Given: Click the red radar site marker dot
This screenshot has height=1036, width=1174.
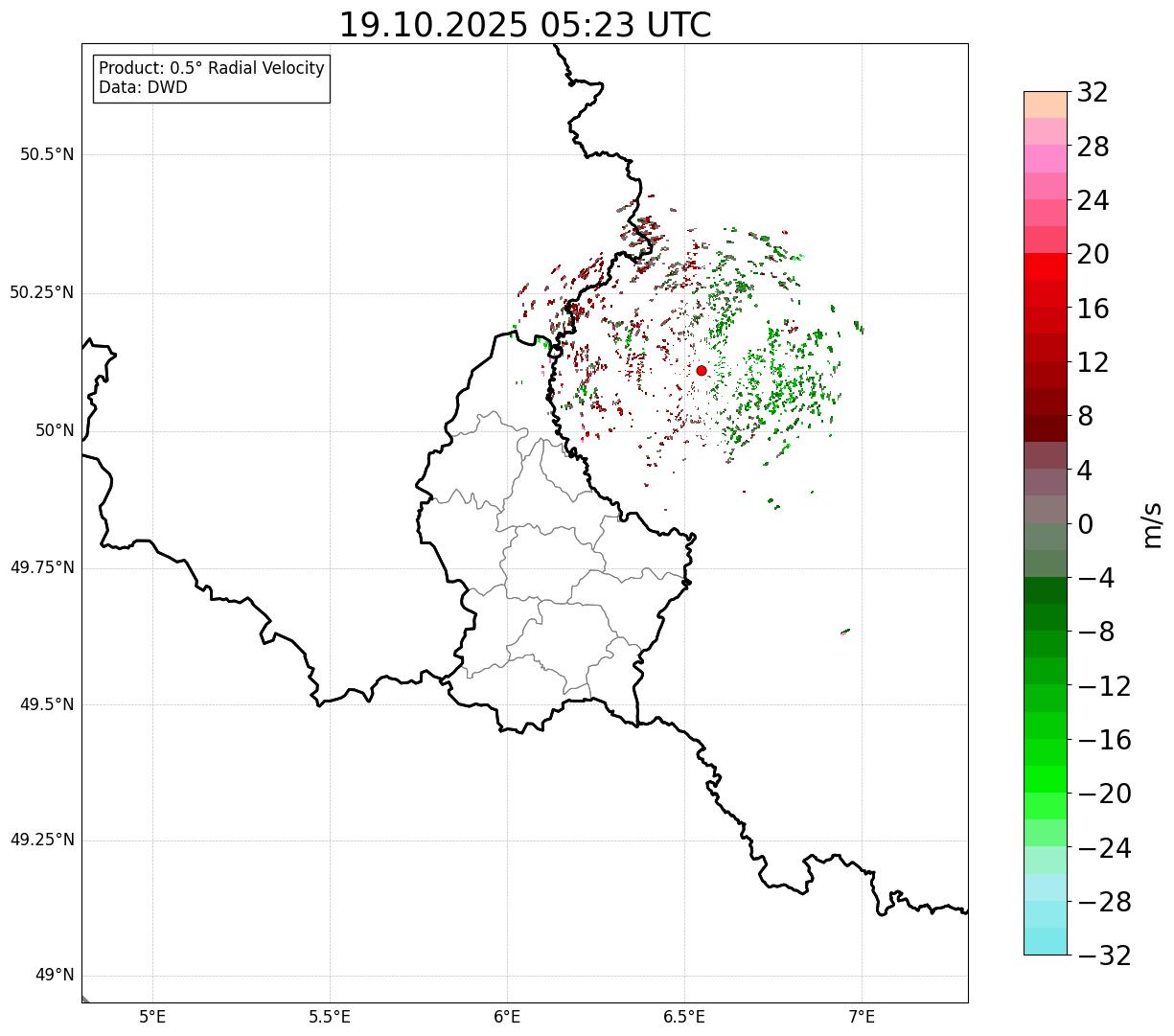Looking at the screenshot, I should [x=702, y=370].
